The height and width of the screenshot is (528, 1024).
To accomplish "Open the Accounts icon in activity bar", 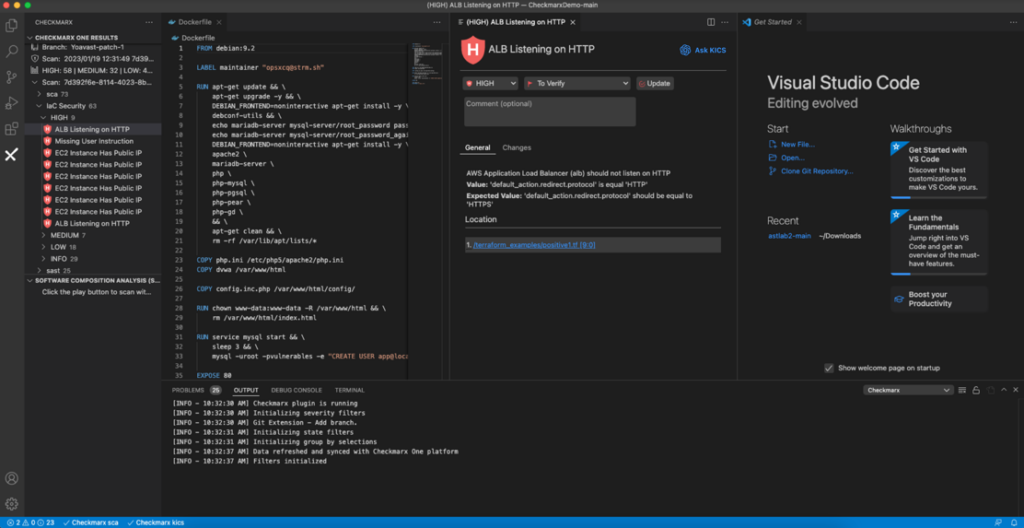I will pyautogui.click(x=12, y=478).
